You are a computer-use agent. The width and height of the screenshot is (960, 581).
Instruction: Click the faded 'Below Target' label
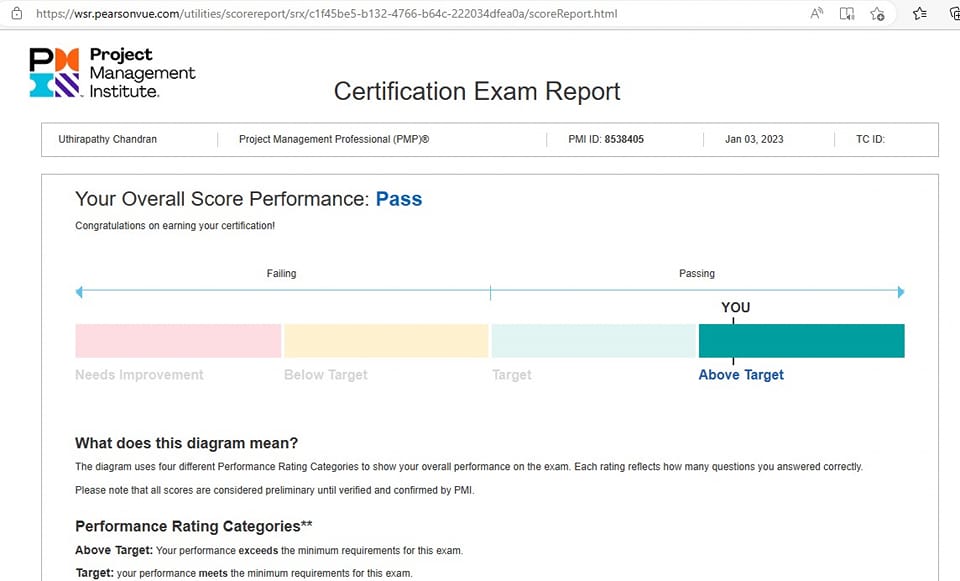tap(326, 375)
